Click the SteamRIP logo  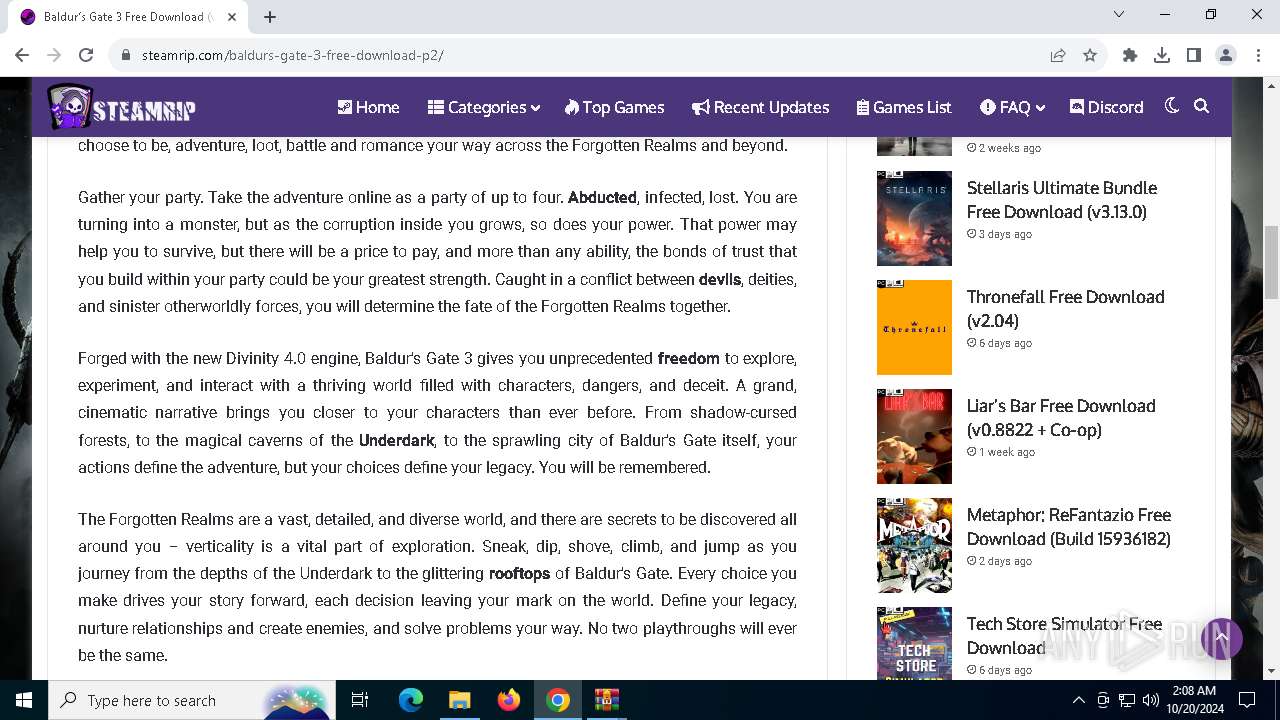coord(121,107)
